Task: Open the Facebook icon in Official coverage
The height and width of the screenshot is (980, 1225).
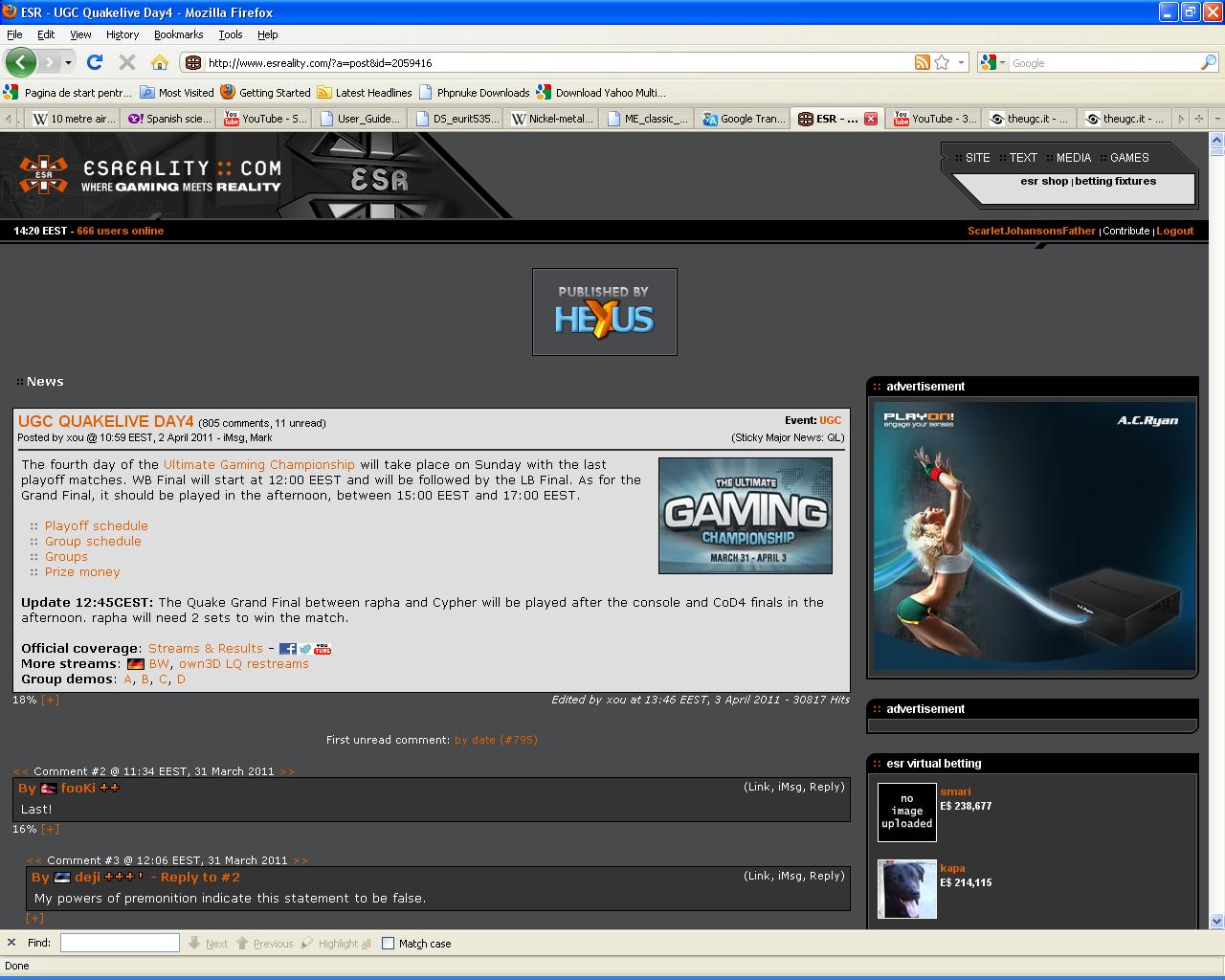Action: pos(287,649)
